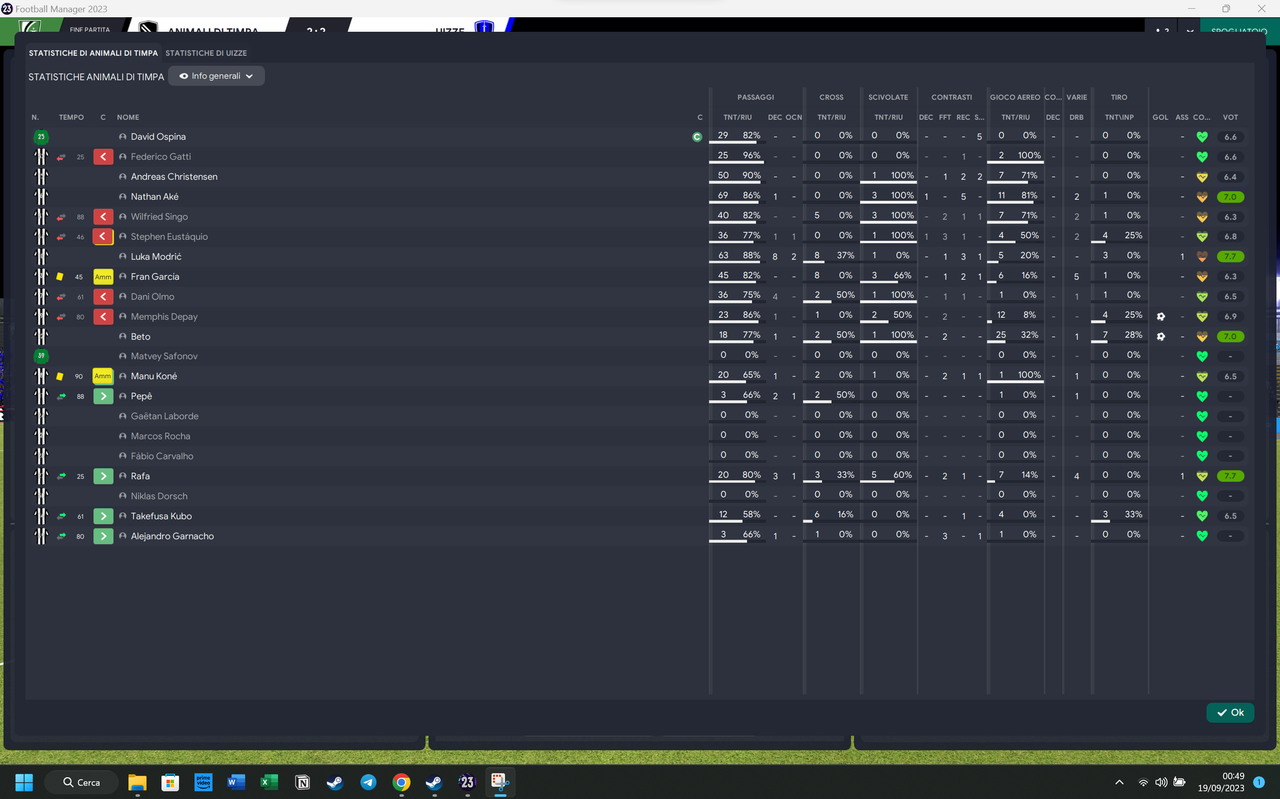Click the green substituted-on badge for Takefusa Kubo
Image resolution: width=1280 pixels, height=799 pixels.
tap(103, 517)
